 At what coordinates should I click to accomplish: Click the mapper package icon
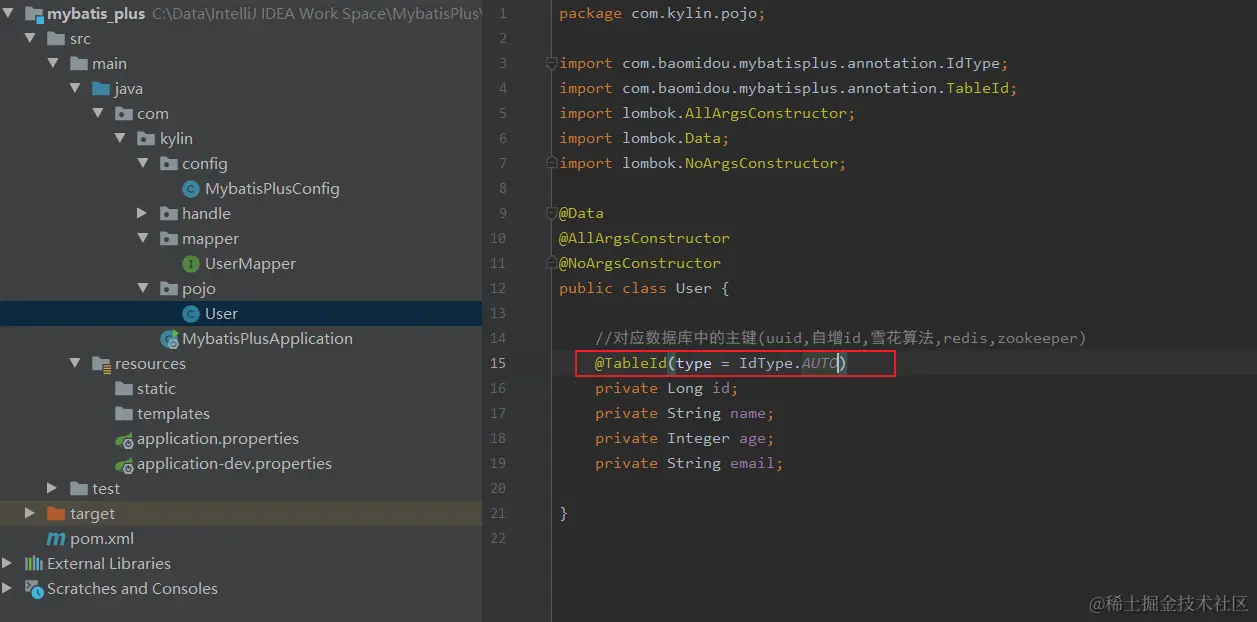pyautogui.click(x=169, y=239)
